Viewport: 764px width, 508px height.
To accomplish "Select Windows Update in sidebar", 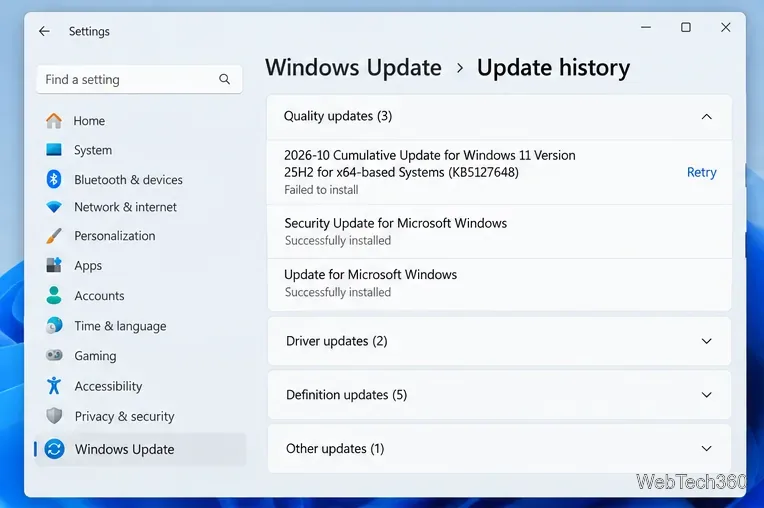I will click(x=140, y=449).
